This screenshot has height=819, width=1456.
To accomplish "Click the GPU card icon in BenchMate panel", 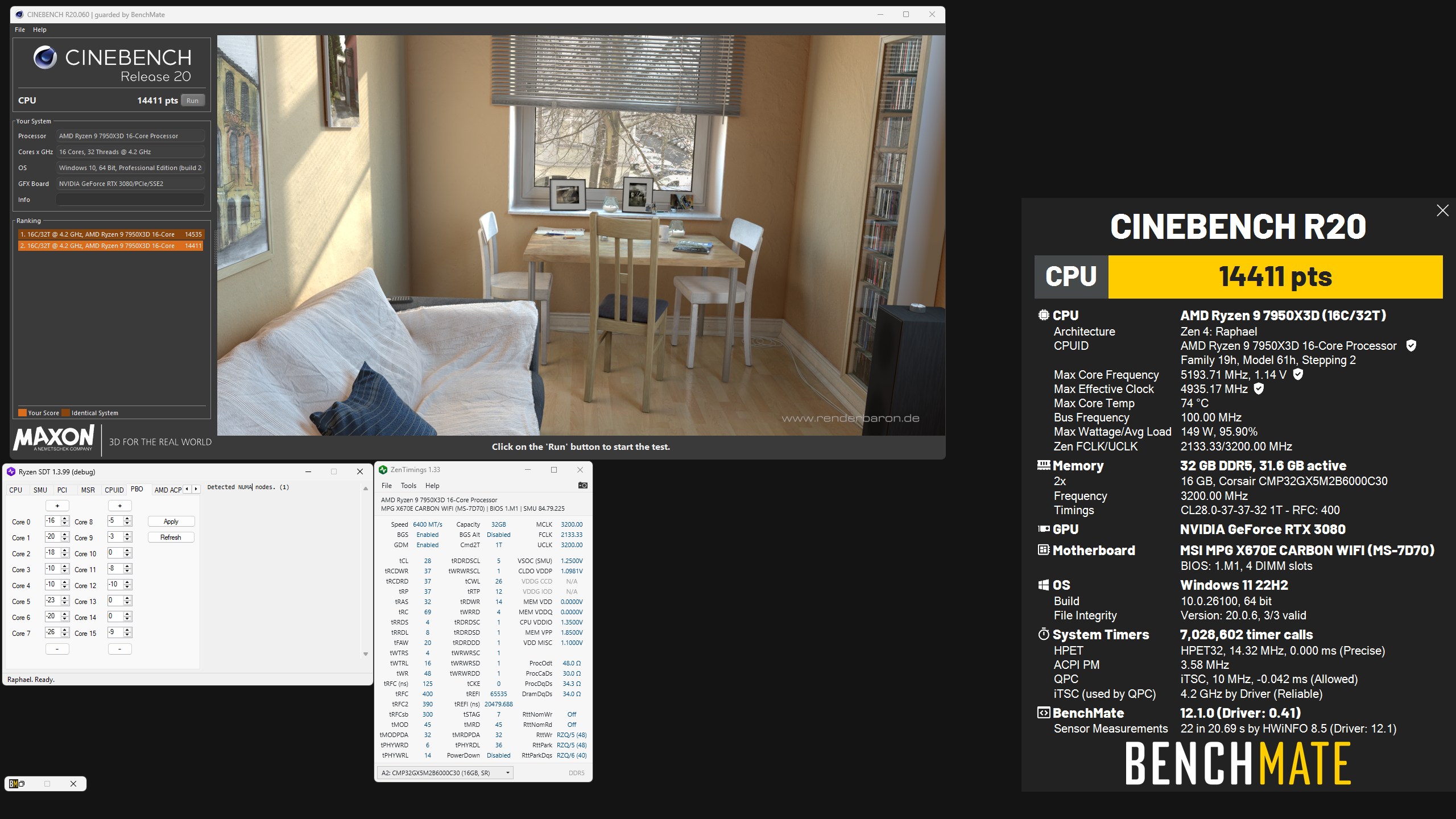I will [1044, 528].
